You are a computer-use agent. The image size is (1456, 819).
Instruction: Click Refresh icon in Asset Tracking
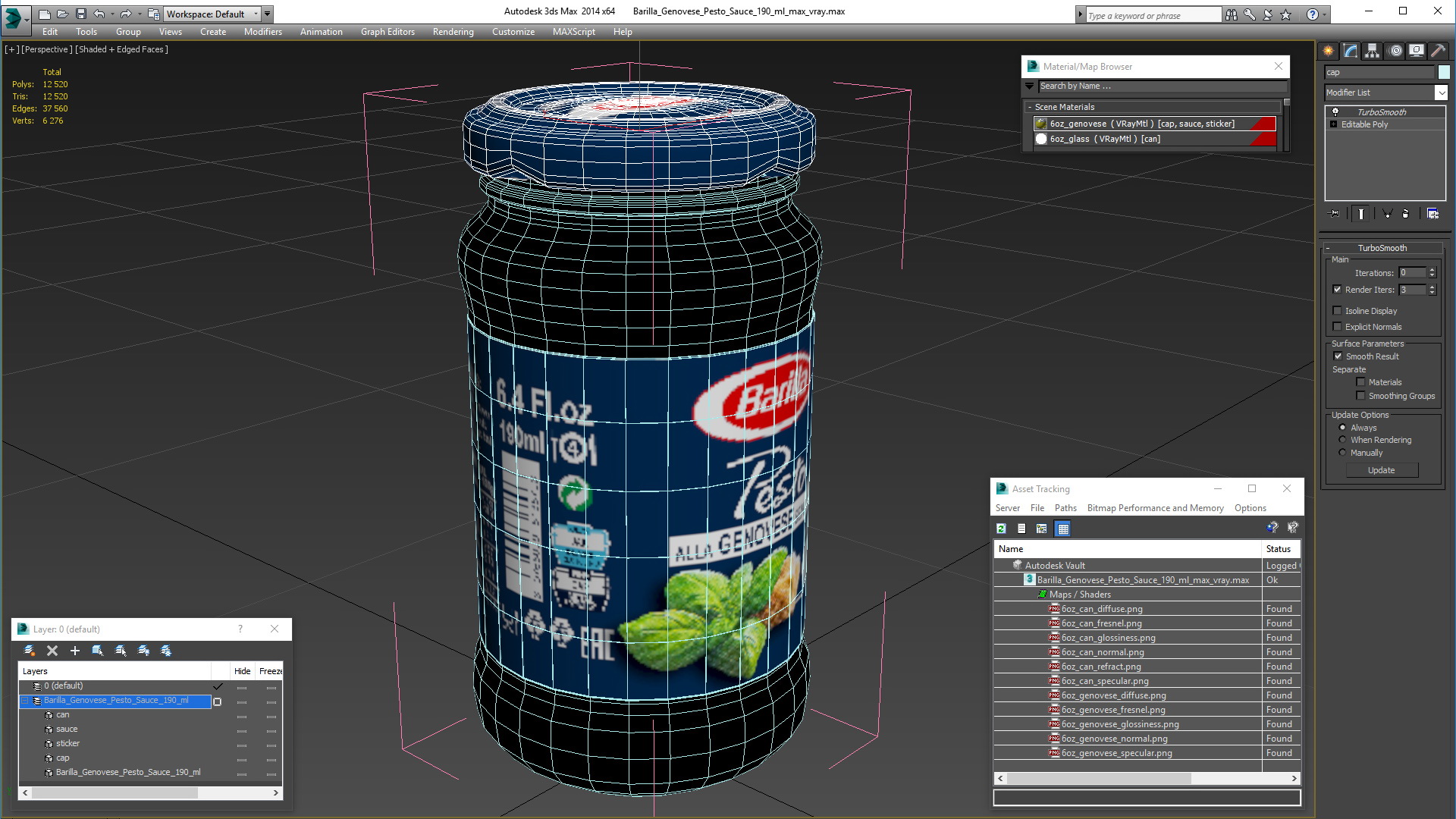coord(1001,529)
